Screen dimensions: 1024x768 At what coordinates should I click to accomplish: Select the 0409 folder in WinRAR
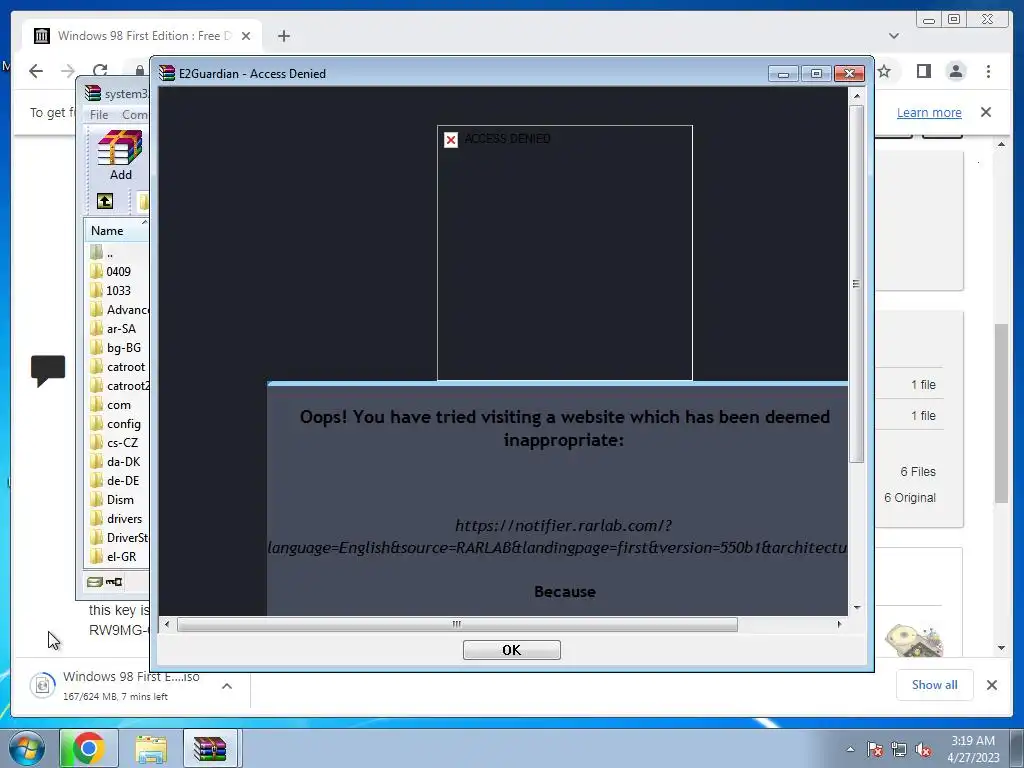118,272
